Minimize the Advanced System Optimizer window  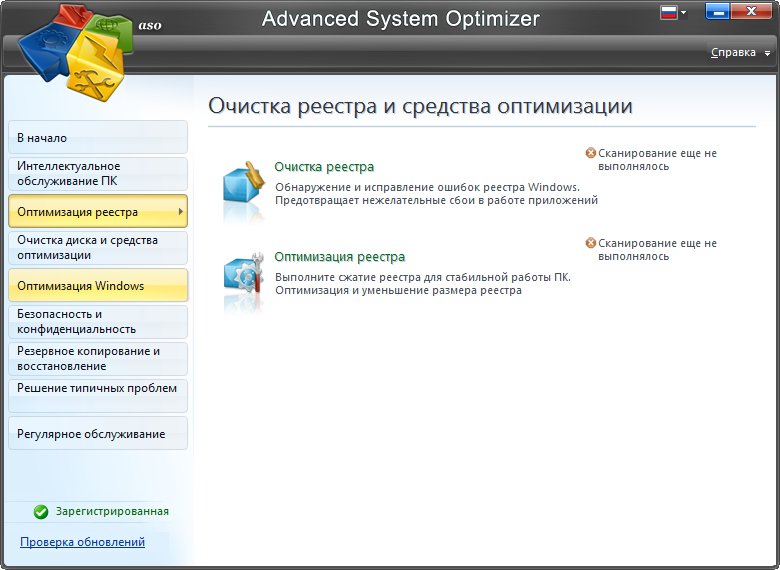[x=717, y=11]
